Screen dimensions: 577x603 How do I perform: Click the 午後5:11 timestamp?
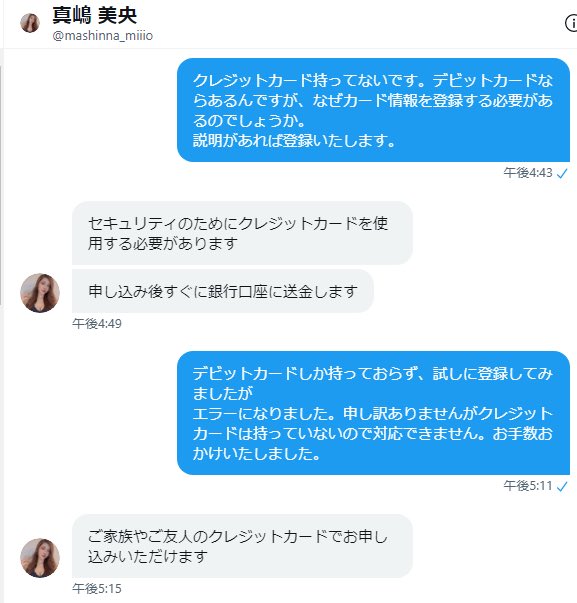(x=528, y=486)
